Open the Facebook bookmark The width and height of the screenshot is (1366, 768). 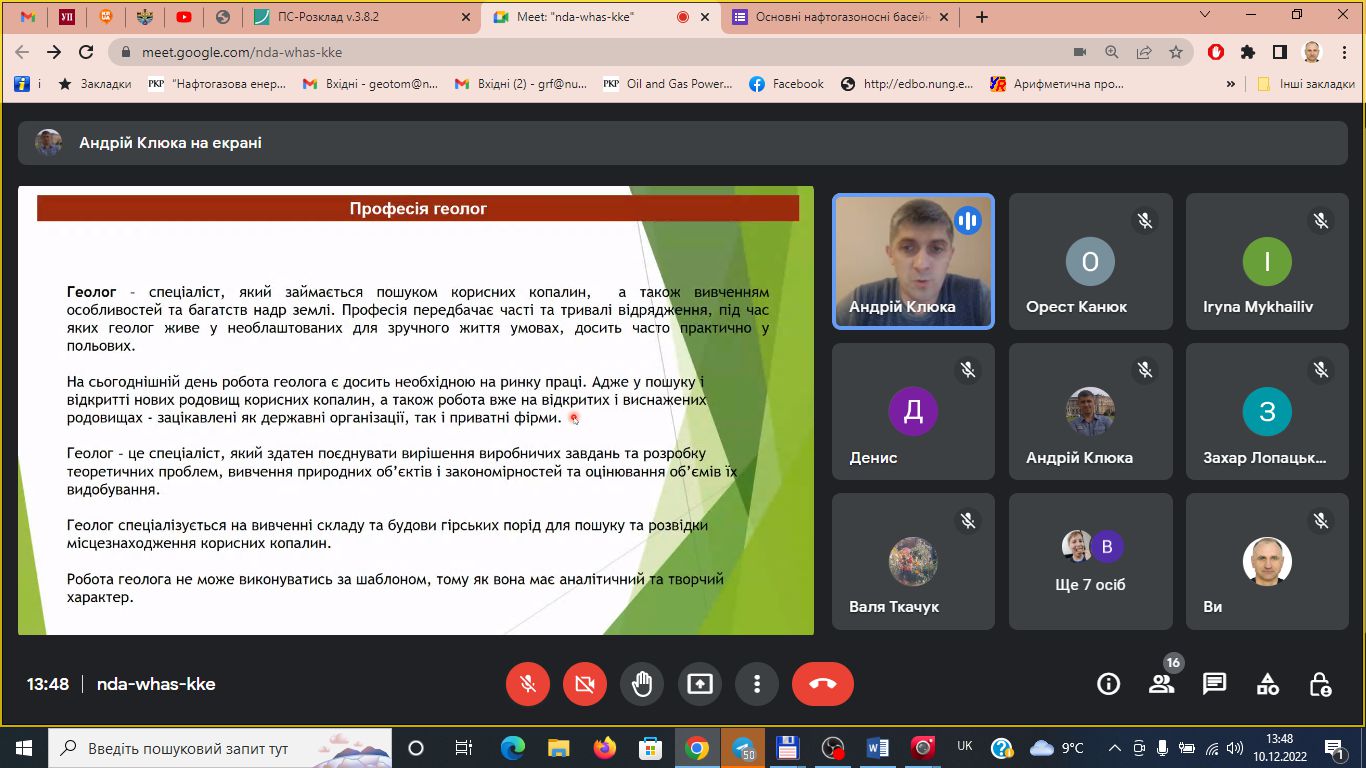click(787, 84)
